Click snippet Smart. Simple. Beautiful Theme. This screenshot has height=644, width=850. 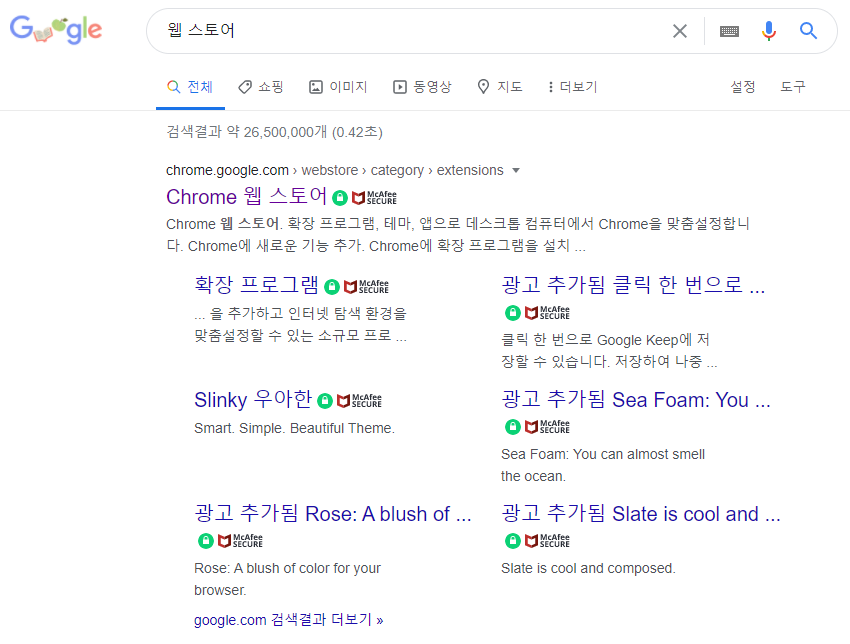point(294,428)
